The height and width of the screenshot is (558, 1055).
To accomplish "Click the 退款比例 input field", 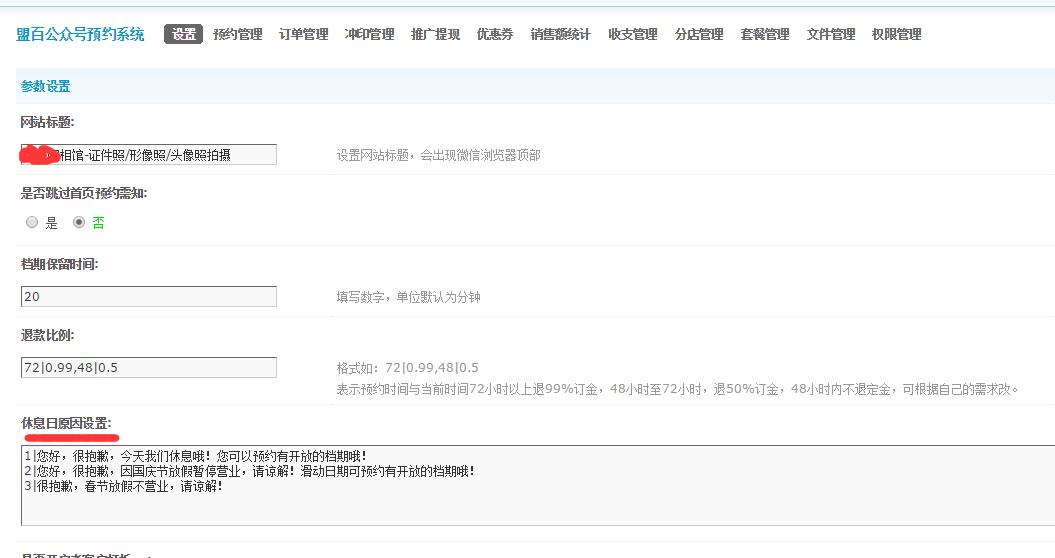I will point(148,368).
